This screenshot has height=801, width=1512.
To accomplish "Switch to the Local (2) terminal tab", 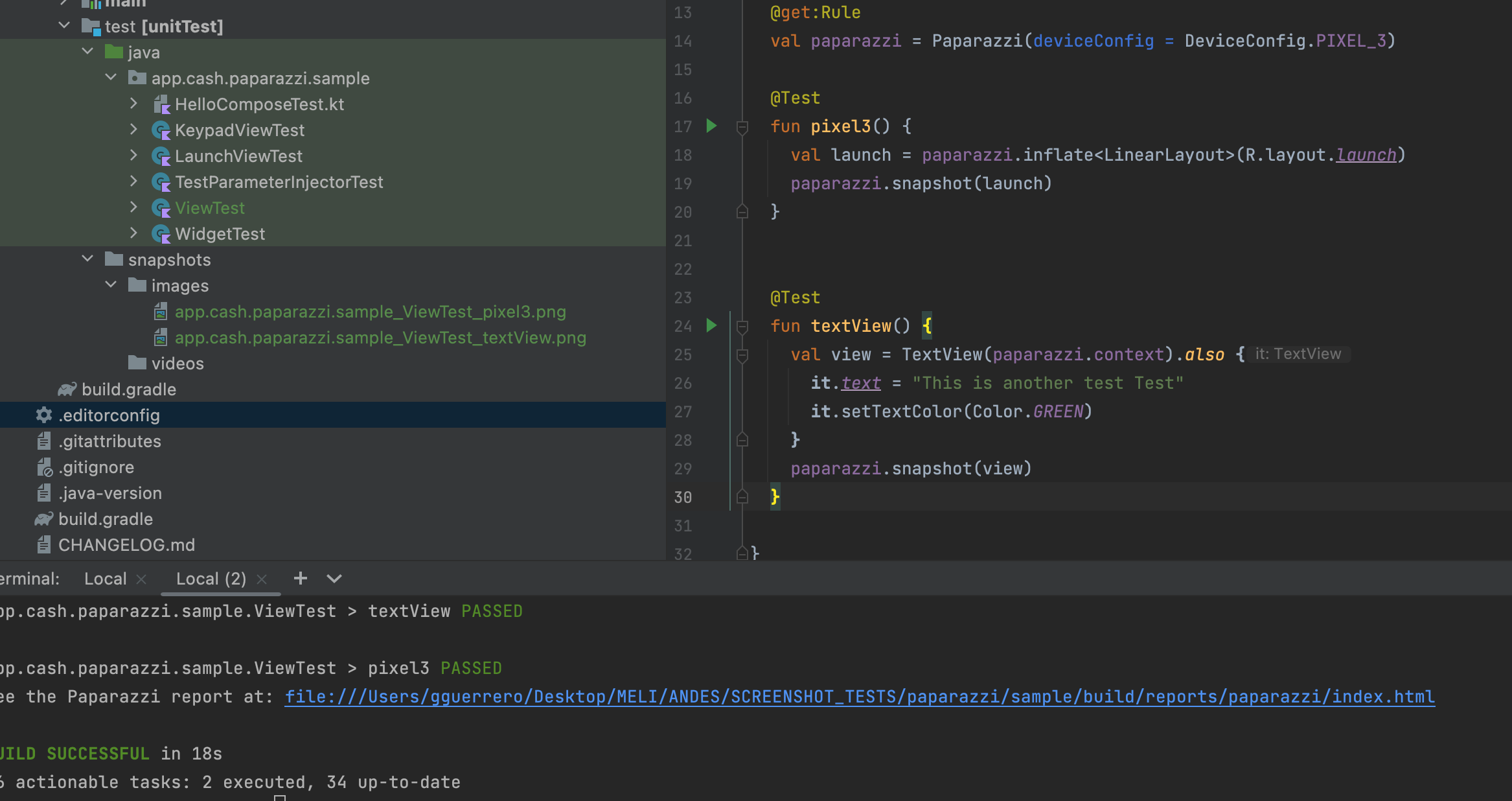I will (x=211, y=578).
